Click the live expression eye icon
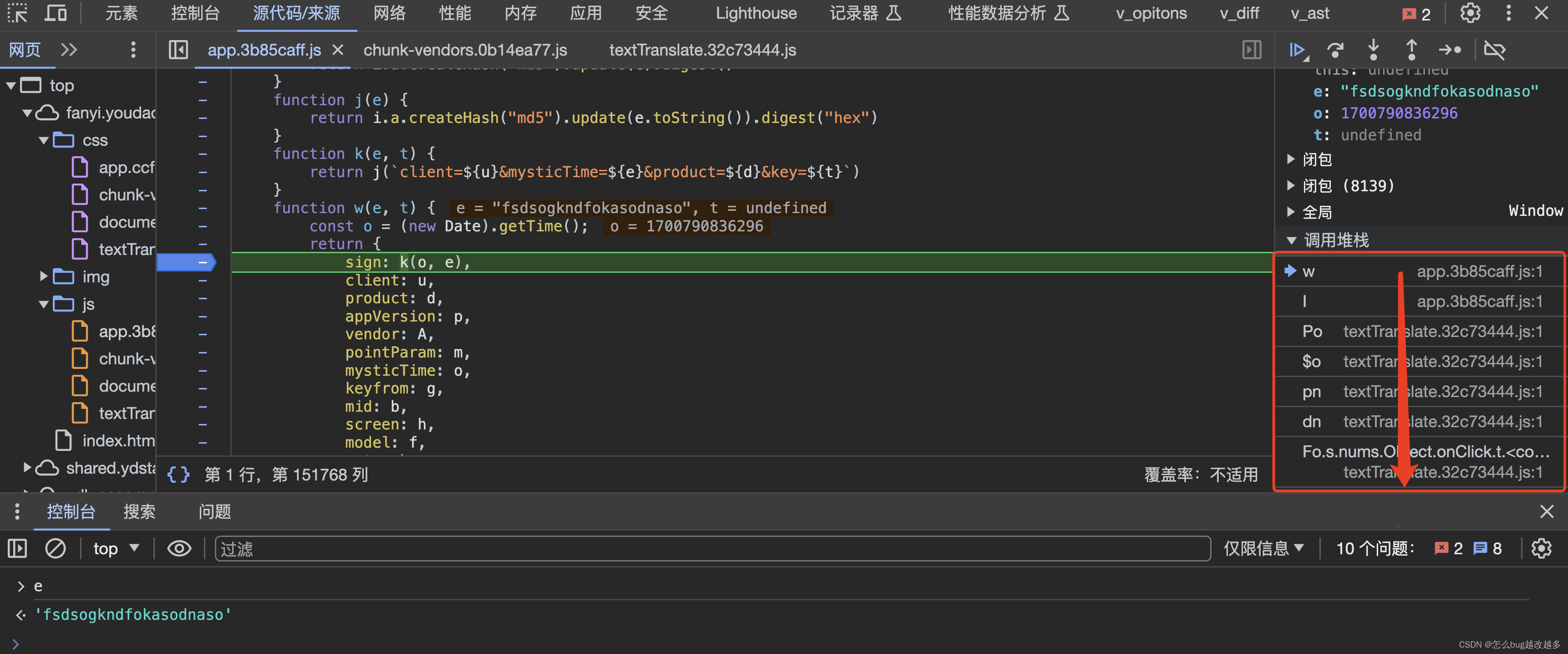Viewport: 1568px width, 654px height. tap(179, 549)
